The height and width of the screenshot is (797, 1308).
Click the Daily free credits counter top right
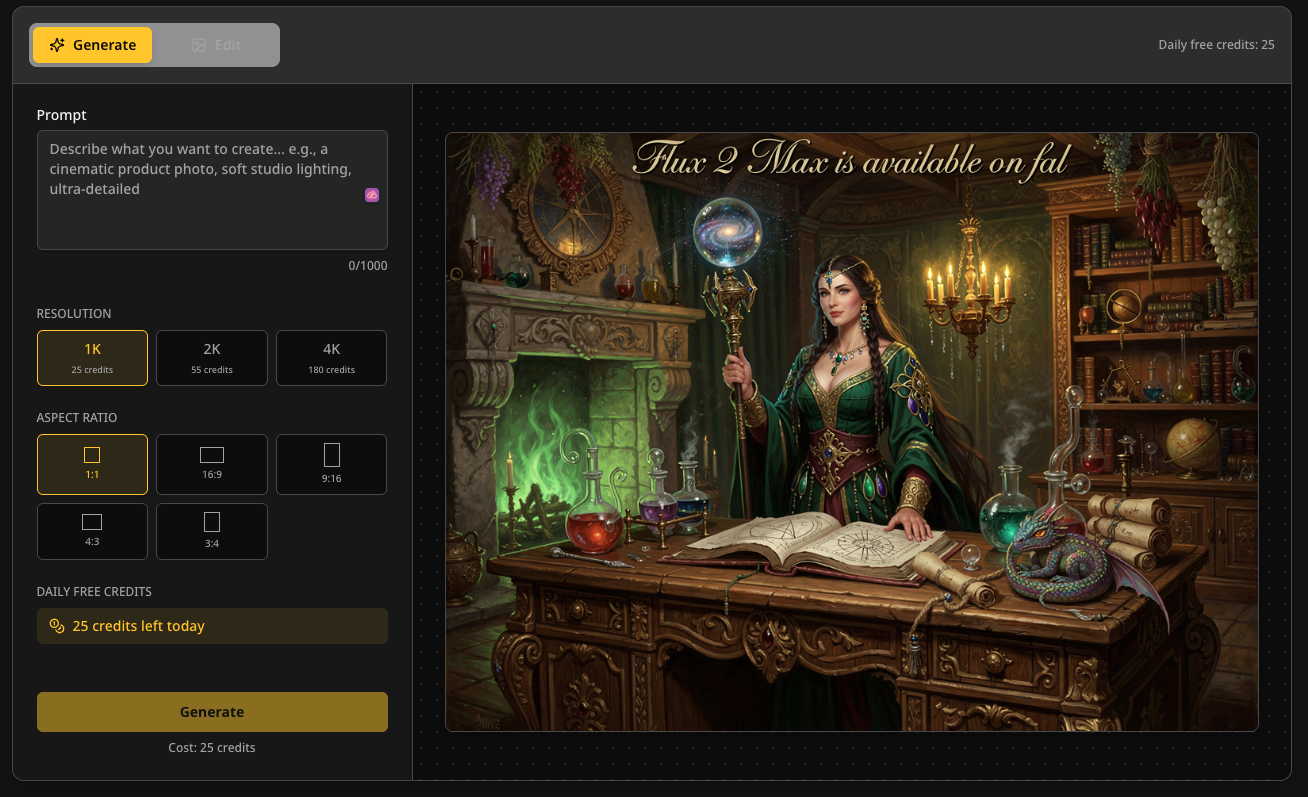[1217, 44]
